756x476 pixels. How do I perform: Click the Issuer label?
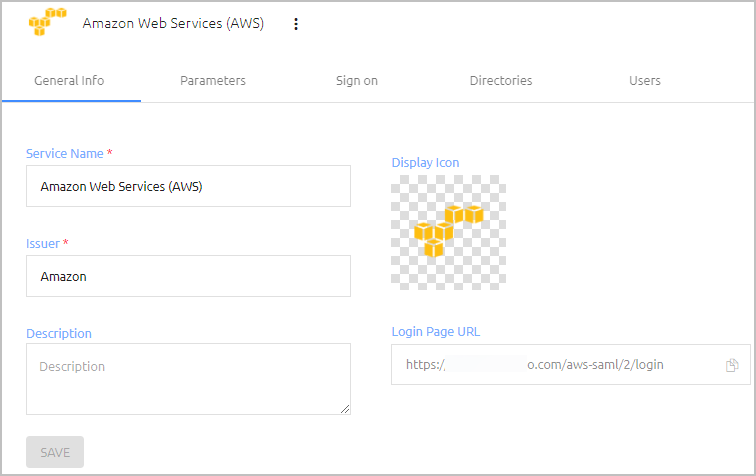pyautogui.click(x=43, y=244)
